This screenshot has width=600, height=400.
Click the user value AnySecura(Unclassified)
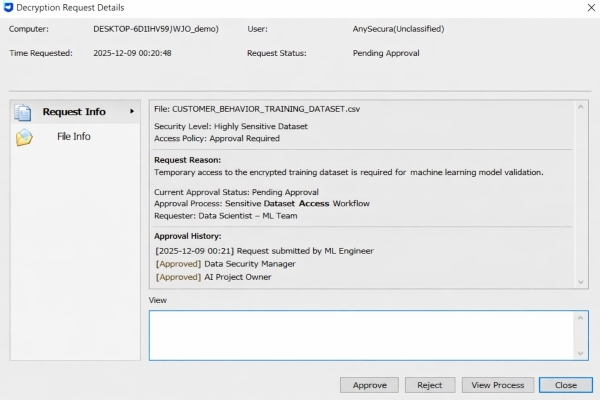click(x=398, y=29)
